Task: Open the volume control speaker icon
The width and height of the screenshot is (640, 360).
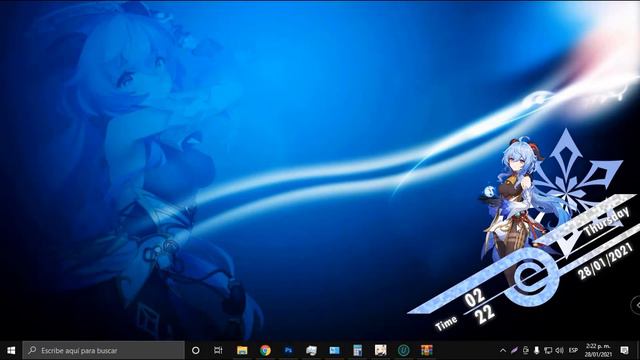Action: coord(560,350)
